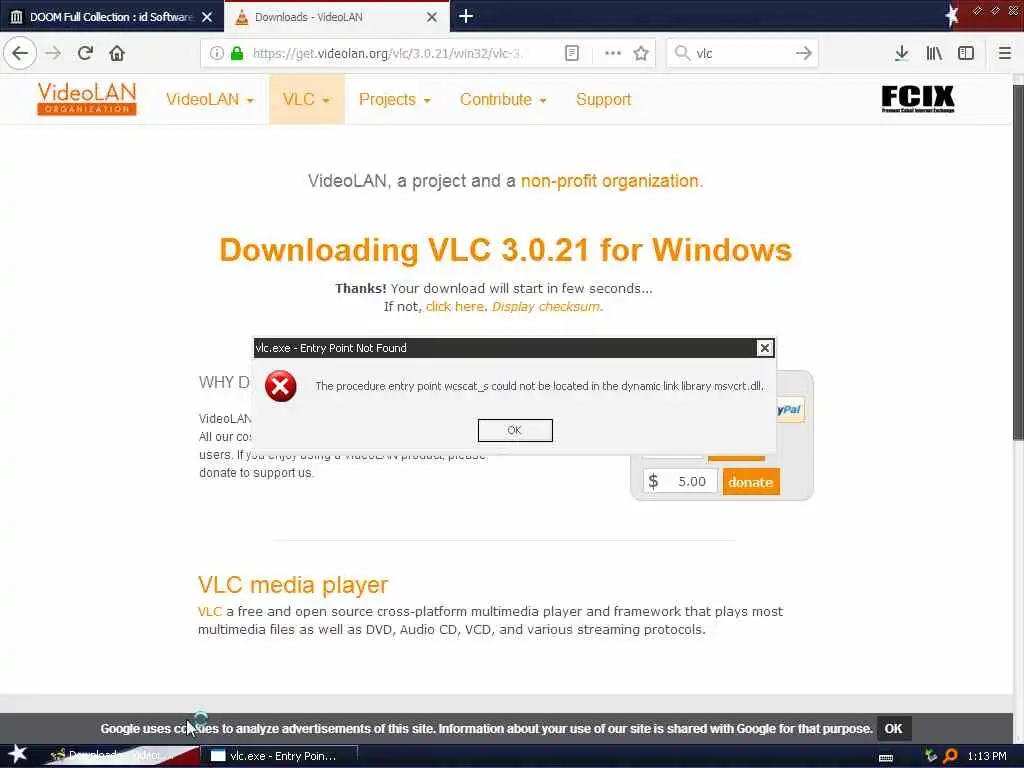The width and height of the screenshot is (1024, 768).
Task: Close the DOOM Full Collection tab
Action: point(207,17)
